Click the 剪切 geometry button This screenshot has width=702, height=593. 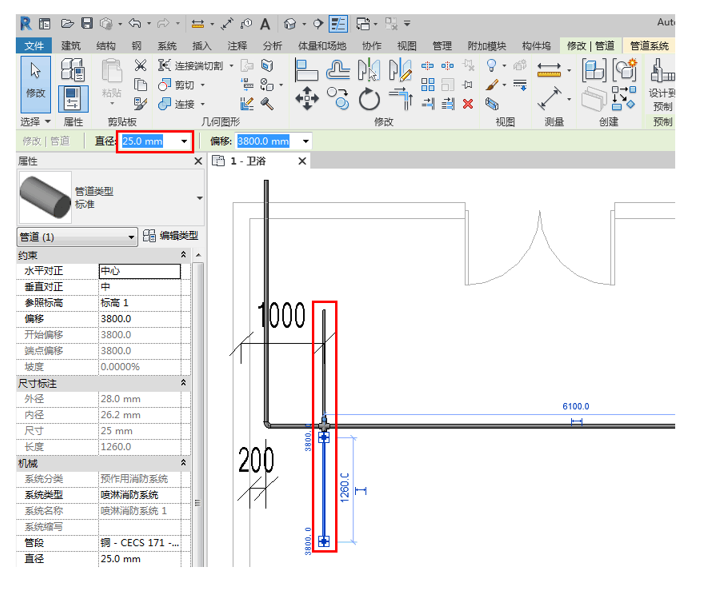[177, 85]
